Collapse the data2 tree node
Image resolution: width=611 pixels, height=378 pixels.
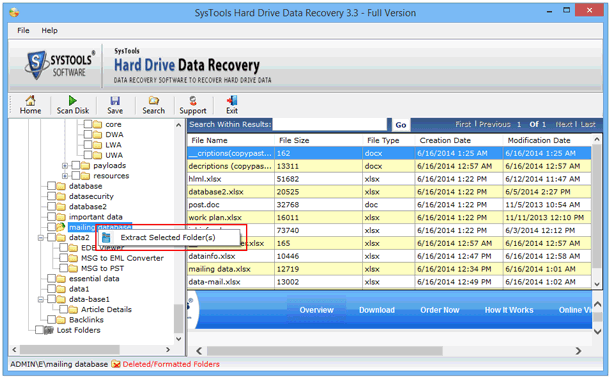[41, 237]
